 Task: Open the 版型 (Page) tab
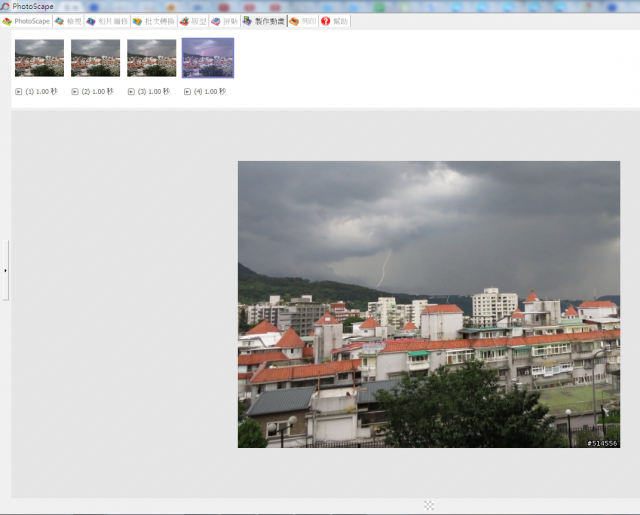click(193, 21)
